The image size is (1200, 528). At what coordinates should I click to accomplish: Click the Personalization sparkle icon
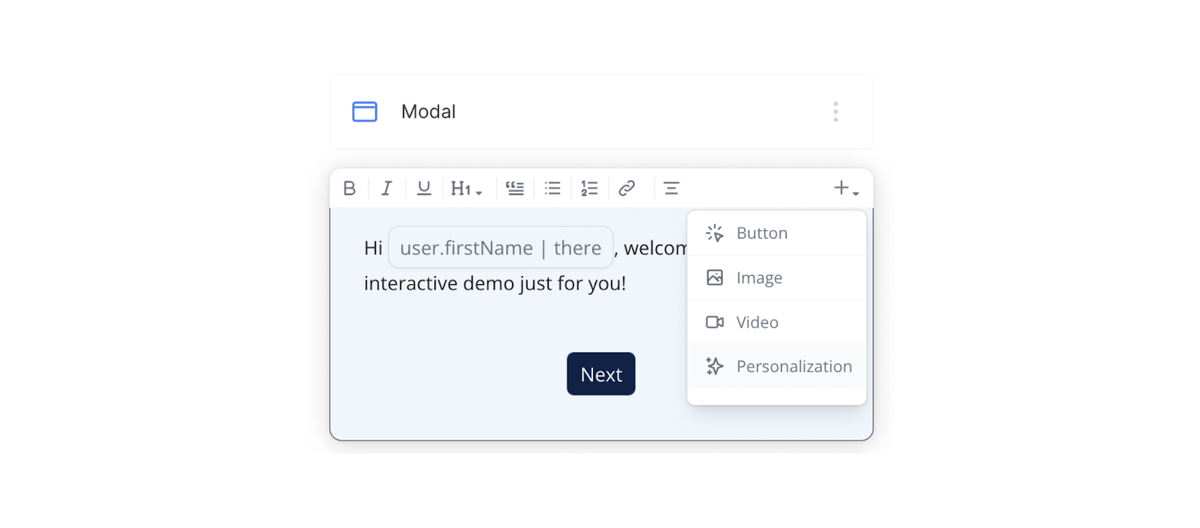pyautogui.click(x=714, y=366)
